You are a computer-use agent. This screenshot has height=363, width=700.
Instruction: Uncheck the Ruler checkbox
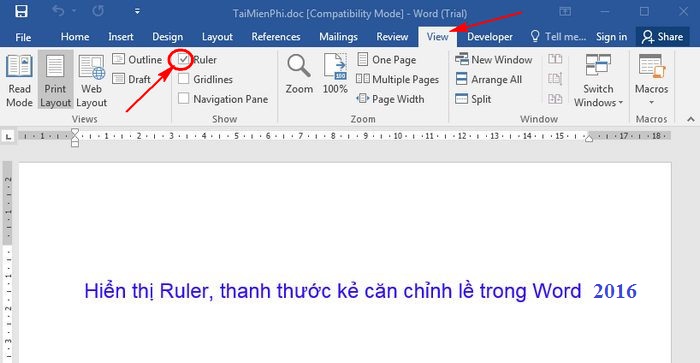183,59
